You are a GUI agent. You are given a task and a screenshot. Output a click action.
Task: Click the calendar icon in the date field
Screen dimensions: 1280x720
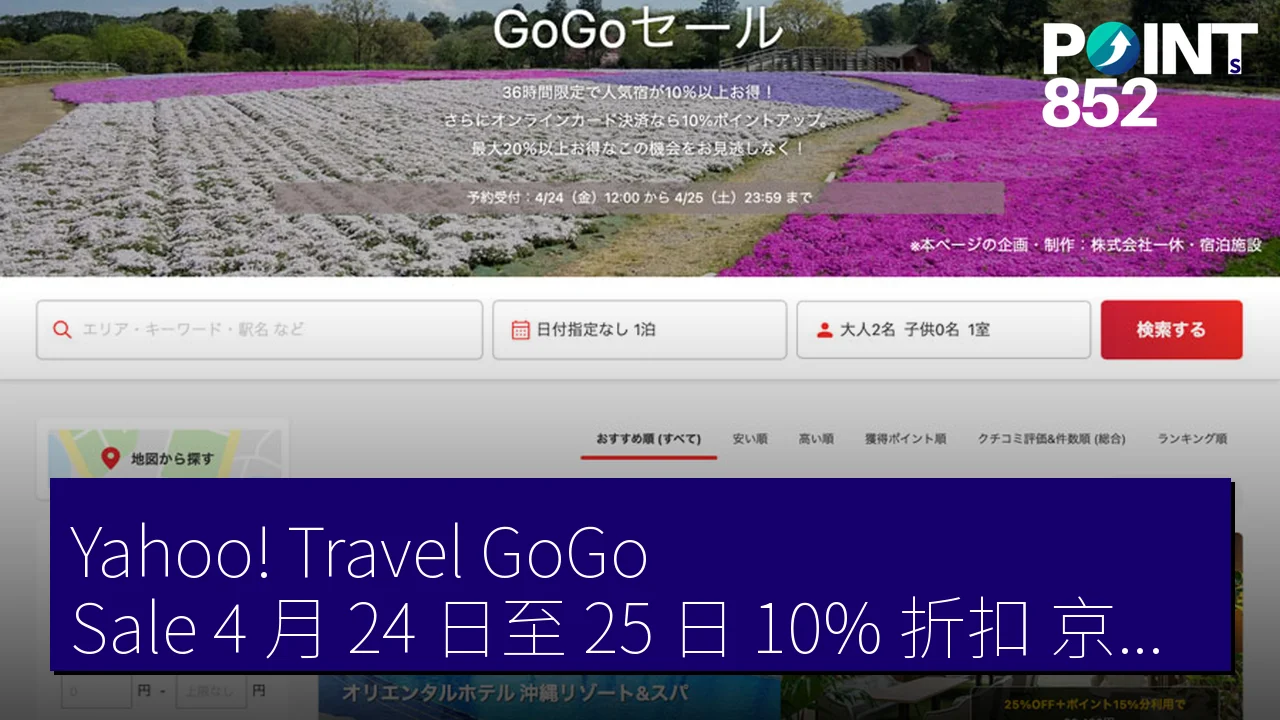[520, 330]
